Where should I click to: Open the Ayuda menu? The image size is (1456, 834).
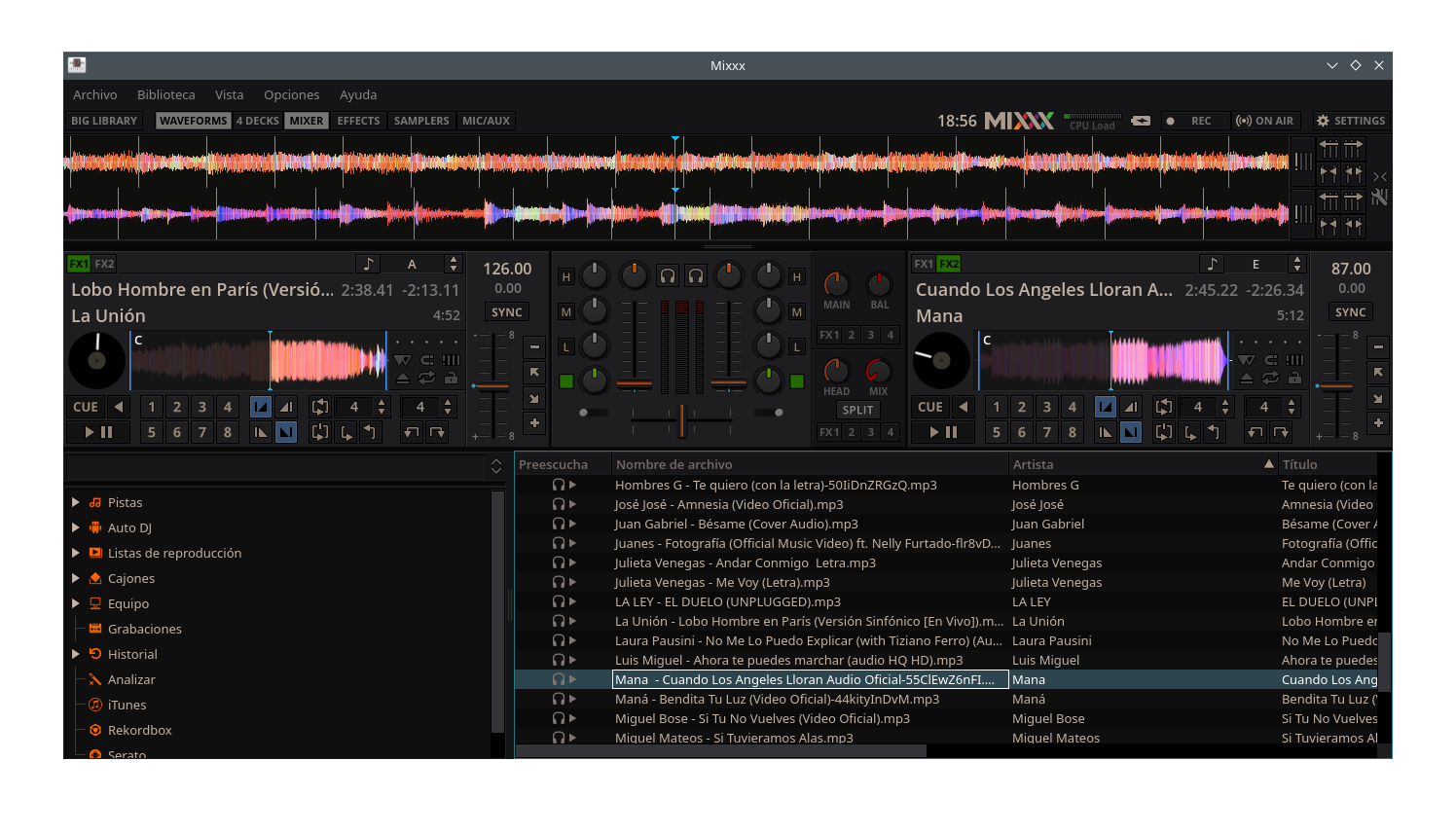pos(357,94)
